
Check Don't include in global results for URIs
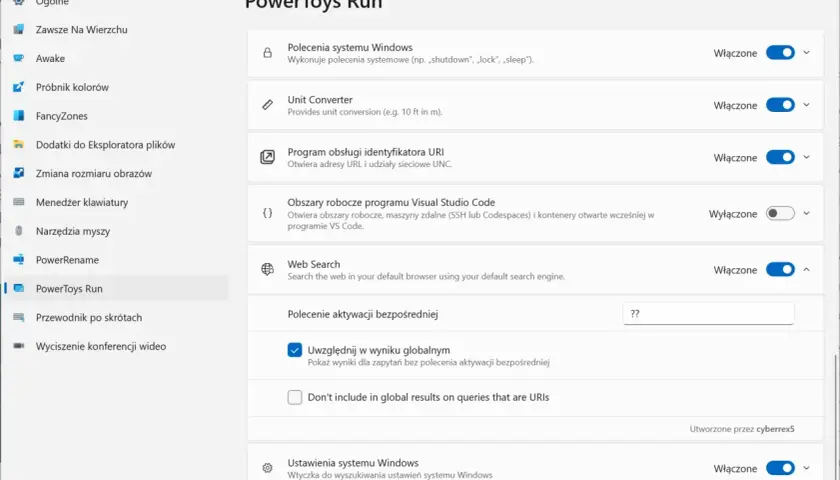click(295, 397)
